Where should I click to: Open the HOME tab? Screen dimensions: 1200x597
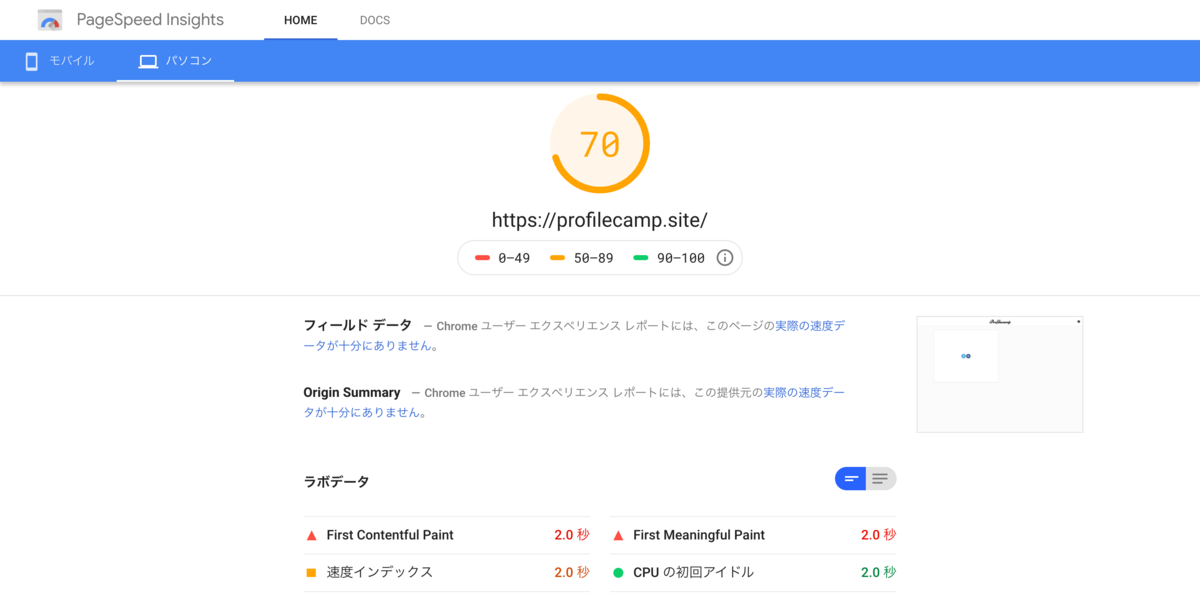click(300, 20)
